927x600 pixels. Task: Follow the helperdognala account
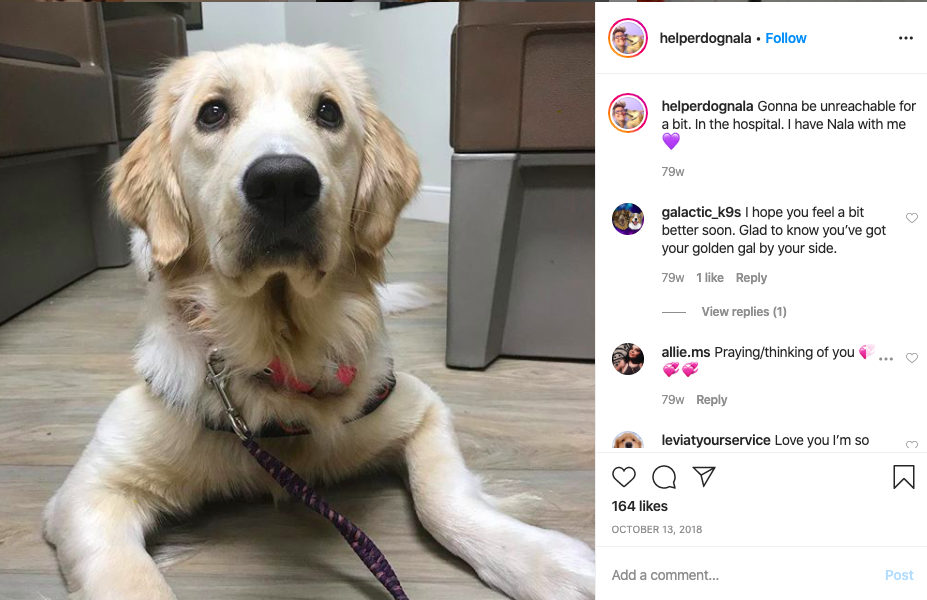coord(786,38)
